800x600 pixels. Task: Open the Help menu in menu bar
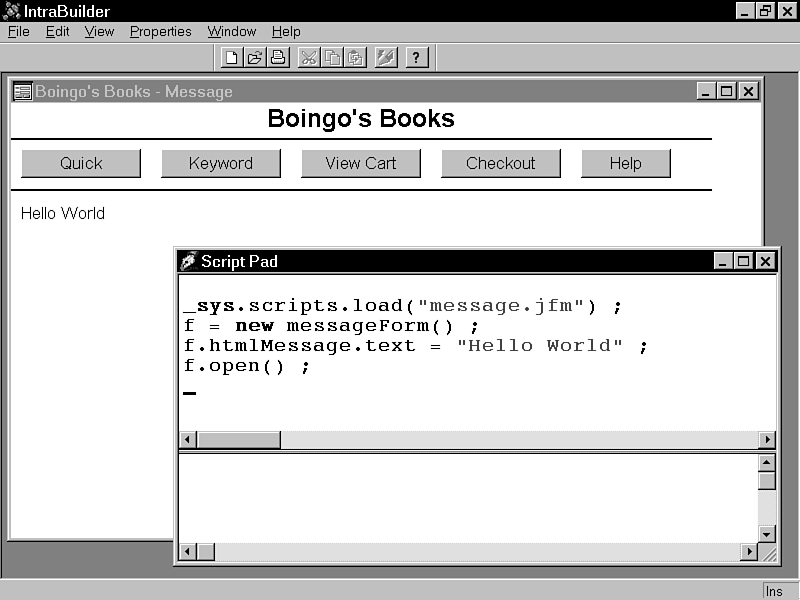(x=286, y=32)
